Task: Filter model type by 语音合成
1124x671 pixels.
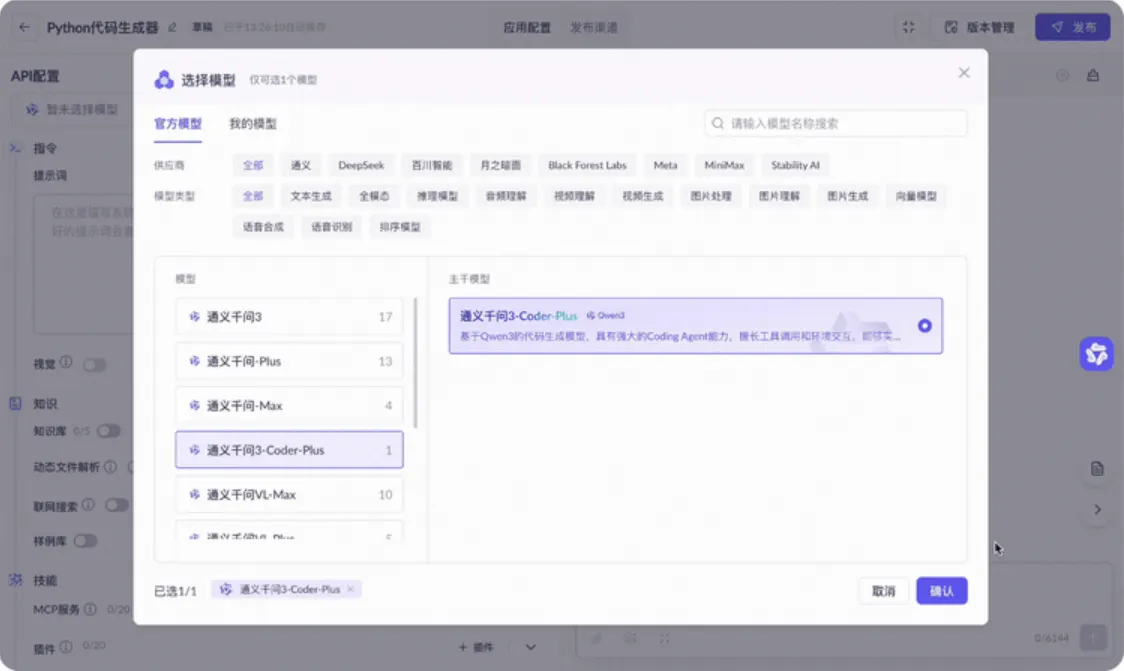Action: (263, 227)
